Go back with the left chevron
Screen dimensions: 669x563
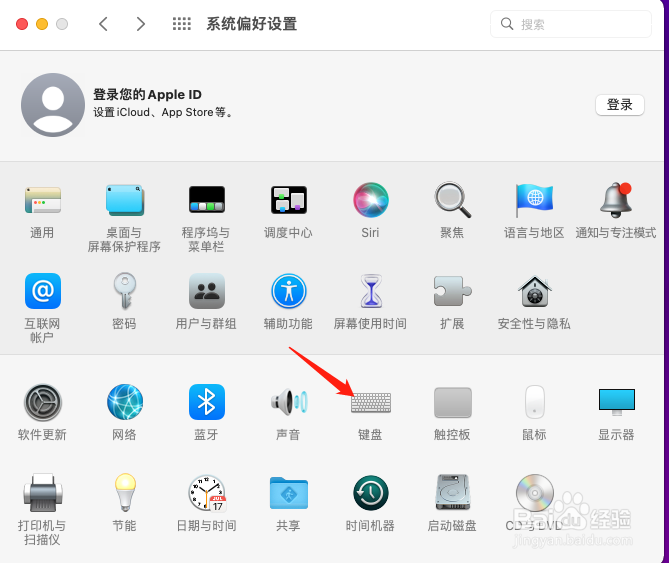pos(103,24)
